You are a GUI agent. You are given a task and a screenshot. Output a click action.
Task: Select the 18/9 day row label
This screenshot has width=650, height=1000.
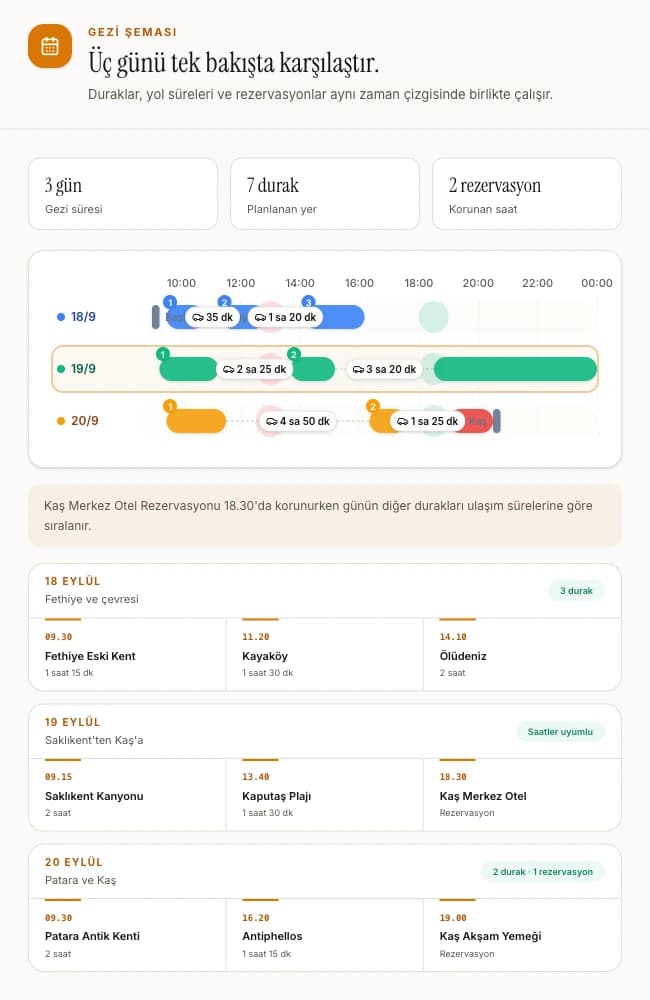click(77, 316)
